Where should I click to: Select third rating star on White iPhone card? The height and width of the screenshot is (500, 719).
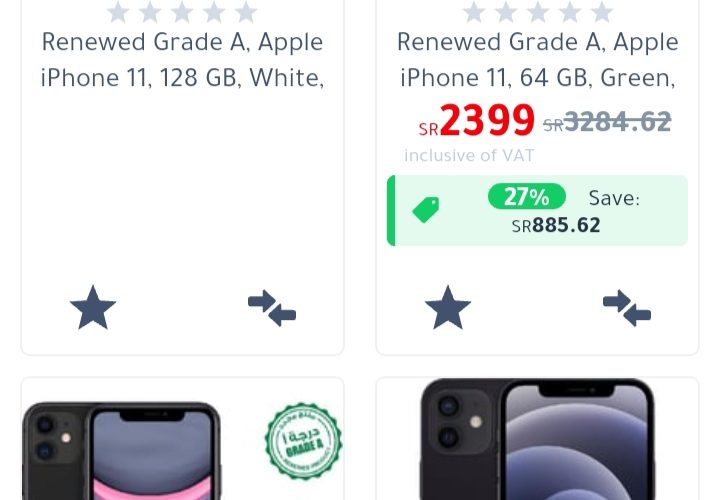coord(182,11)
